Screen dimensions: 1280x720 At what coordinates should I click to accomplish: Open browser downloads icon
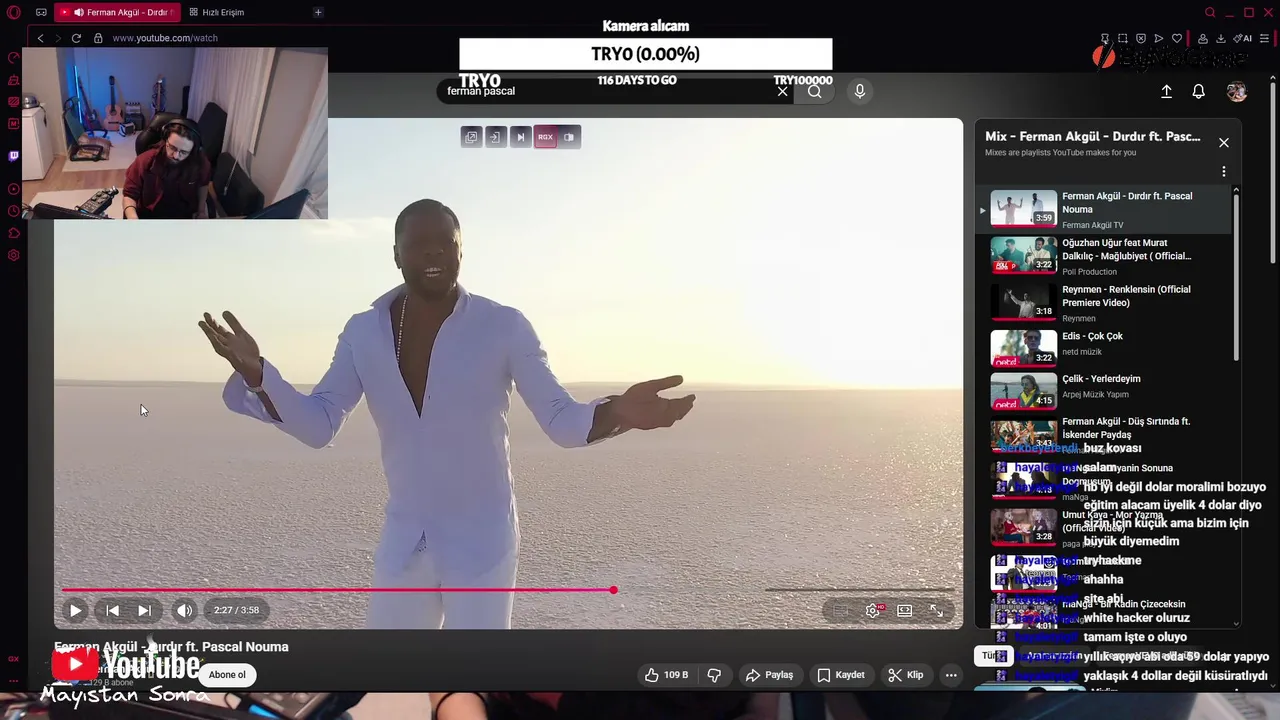[1221, 38]
